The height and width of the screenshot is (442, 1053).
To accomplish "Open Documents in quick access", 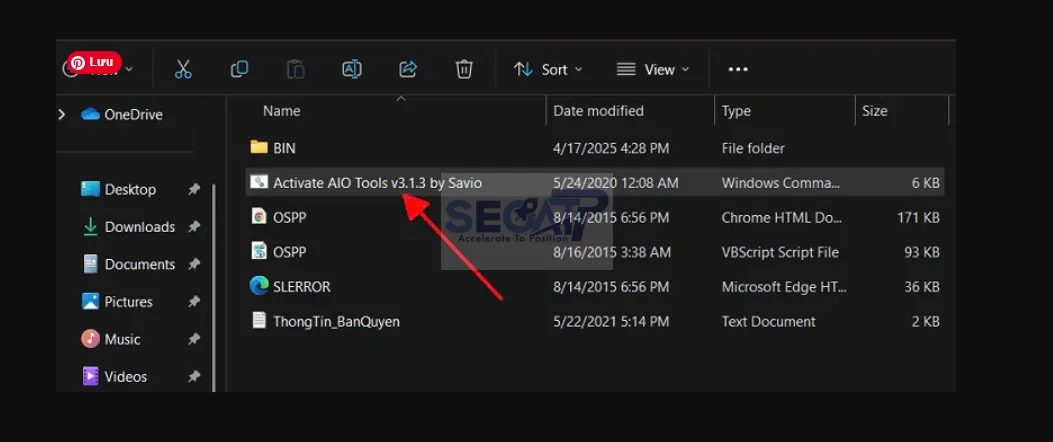I will click(128, 265).
